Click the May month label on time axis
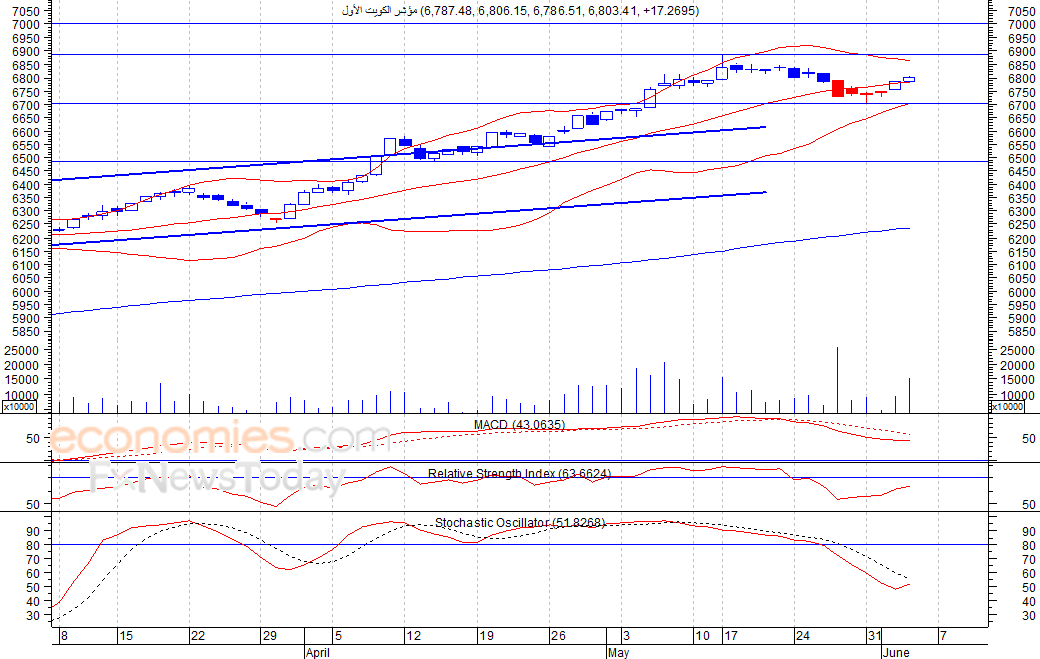Screen dimensions: 1040x659 618,652
